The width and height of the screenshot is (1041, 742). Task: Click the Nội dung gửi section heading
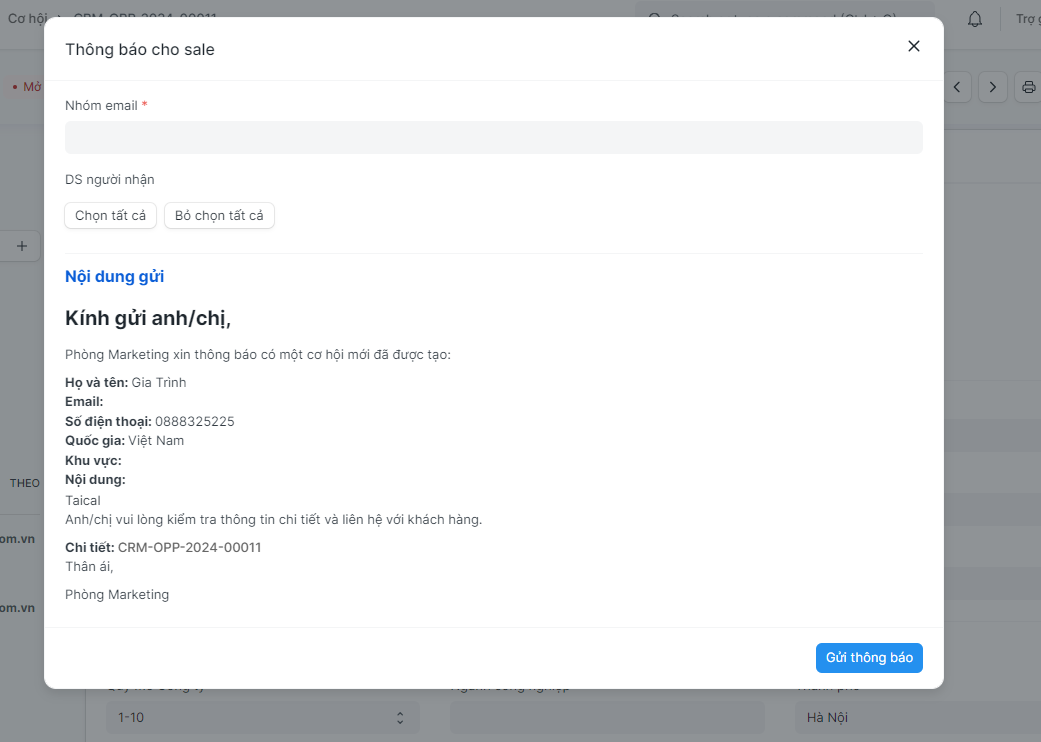pos(114,277)
